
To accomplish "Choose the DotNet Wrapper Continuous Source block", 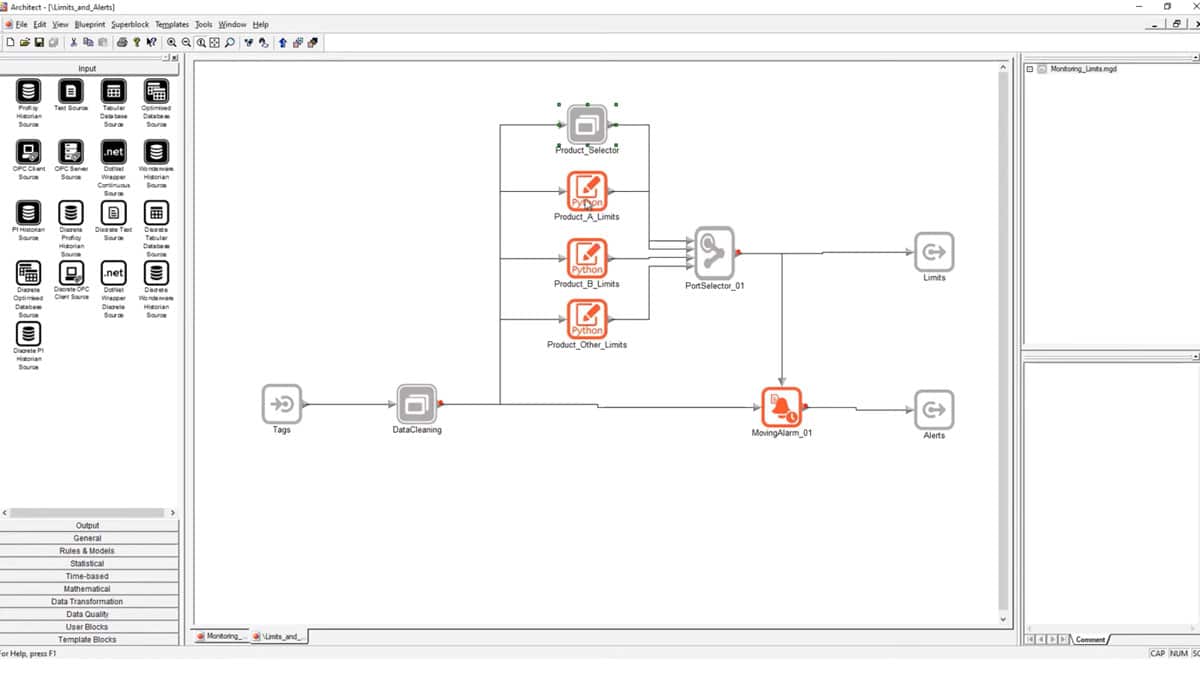I will pos(114,152).
